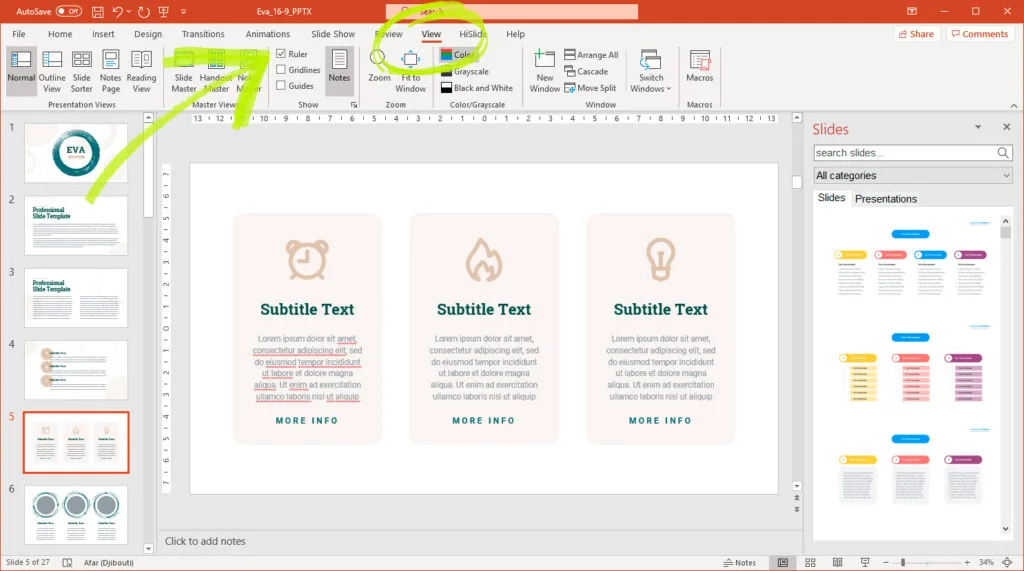
Task: Open the Animations tab
Action: [x=267, y=34]
